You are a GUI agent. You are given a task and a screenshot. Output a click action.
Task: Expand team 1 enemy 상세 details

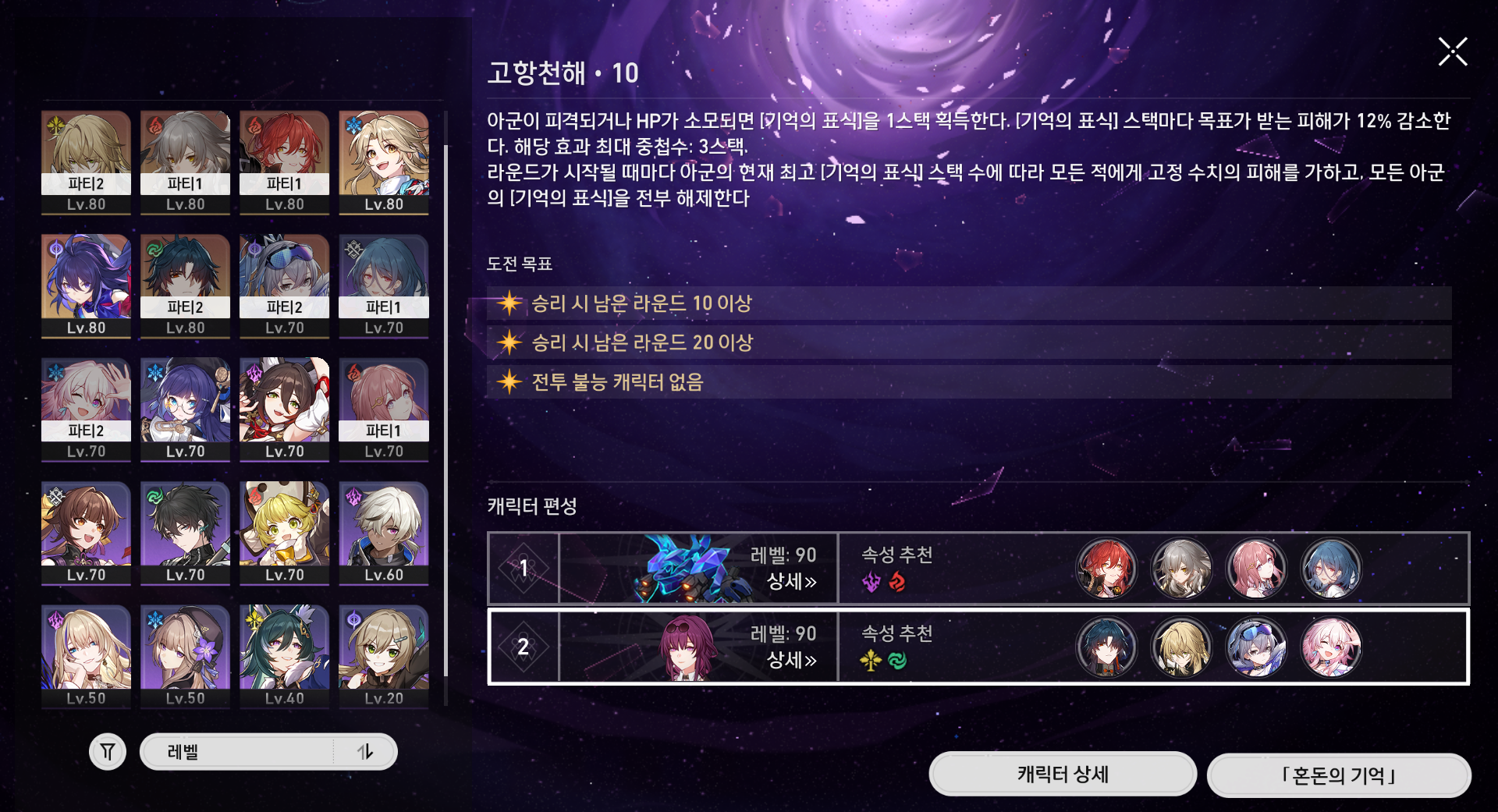tap(791, 582)
